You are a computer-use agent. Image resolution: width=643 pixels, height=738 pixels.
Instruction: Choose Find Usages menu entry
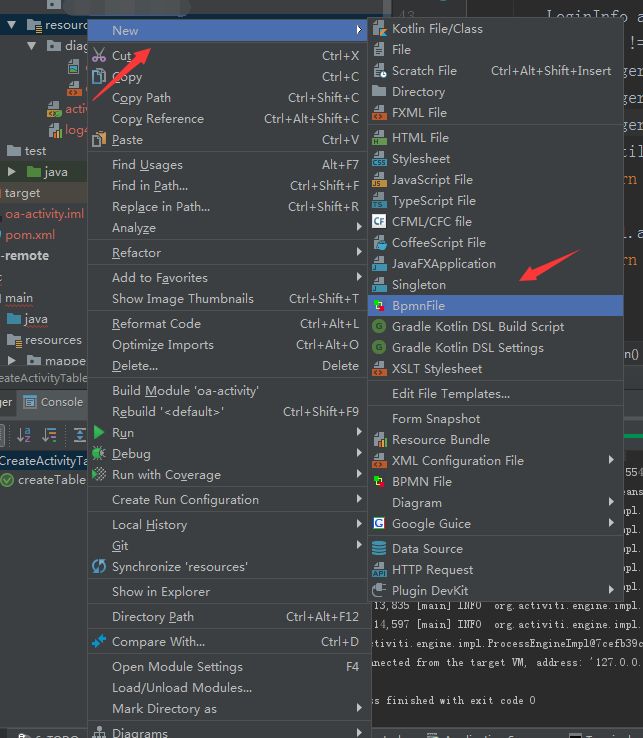point(227,165)
